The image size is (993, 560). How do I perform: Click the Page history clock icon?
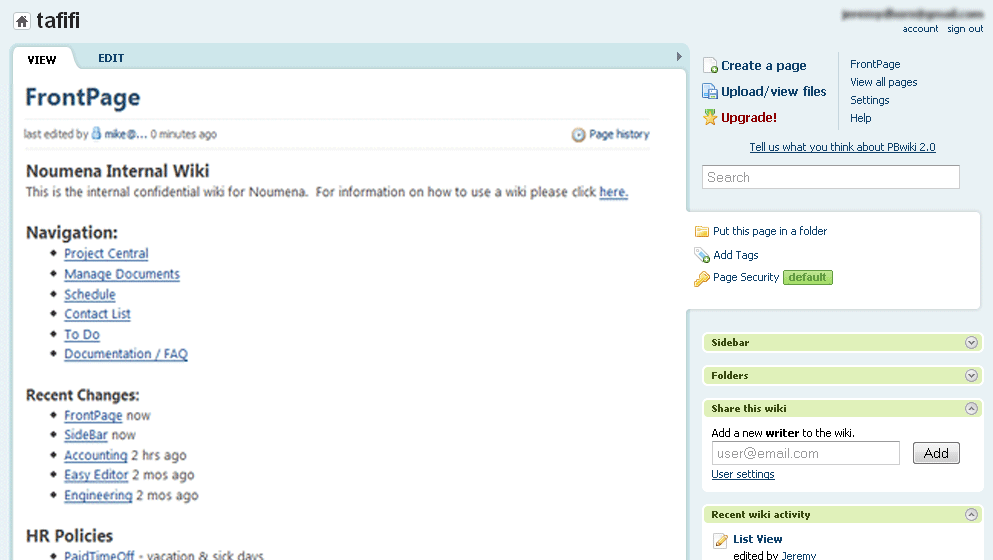tap(578, 135)
